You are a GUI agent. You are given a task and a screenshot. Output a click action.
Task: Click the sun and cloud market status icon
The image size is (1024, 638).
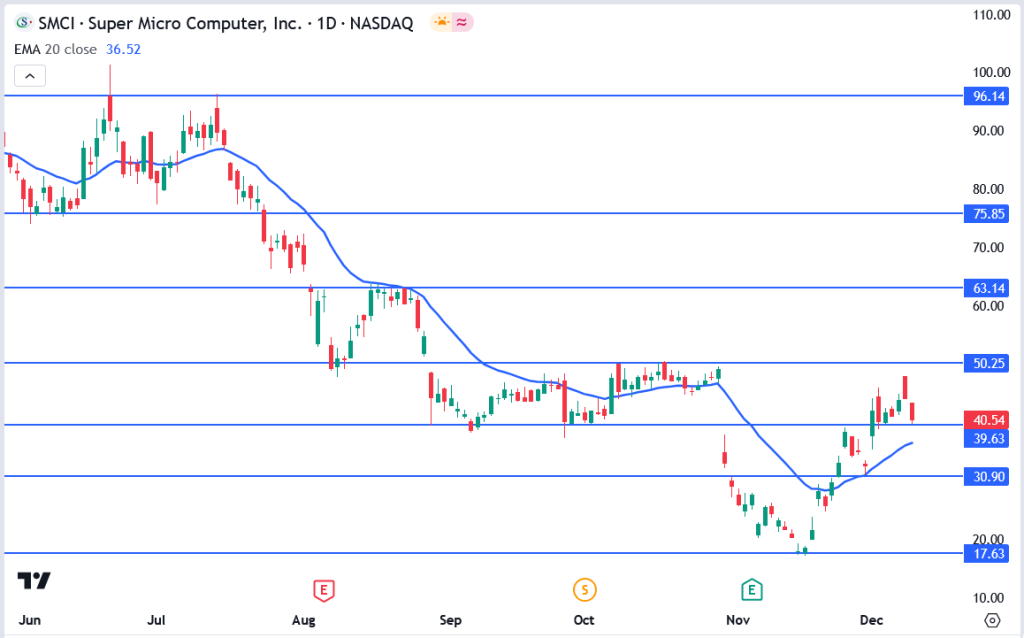(441, 22)
